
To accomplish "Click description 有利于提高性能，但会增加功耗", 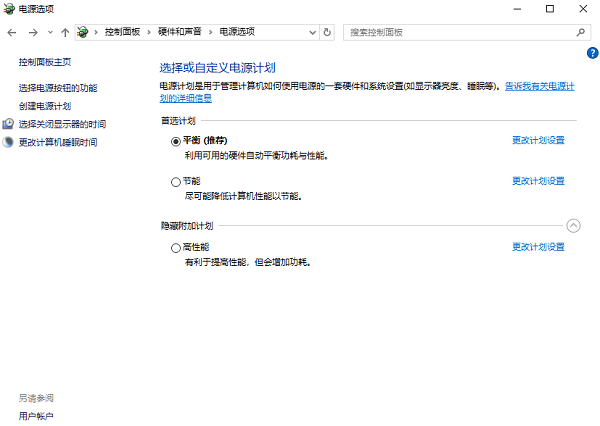I will click(x=248, y=263).
